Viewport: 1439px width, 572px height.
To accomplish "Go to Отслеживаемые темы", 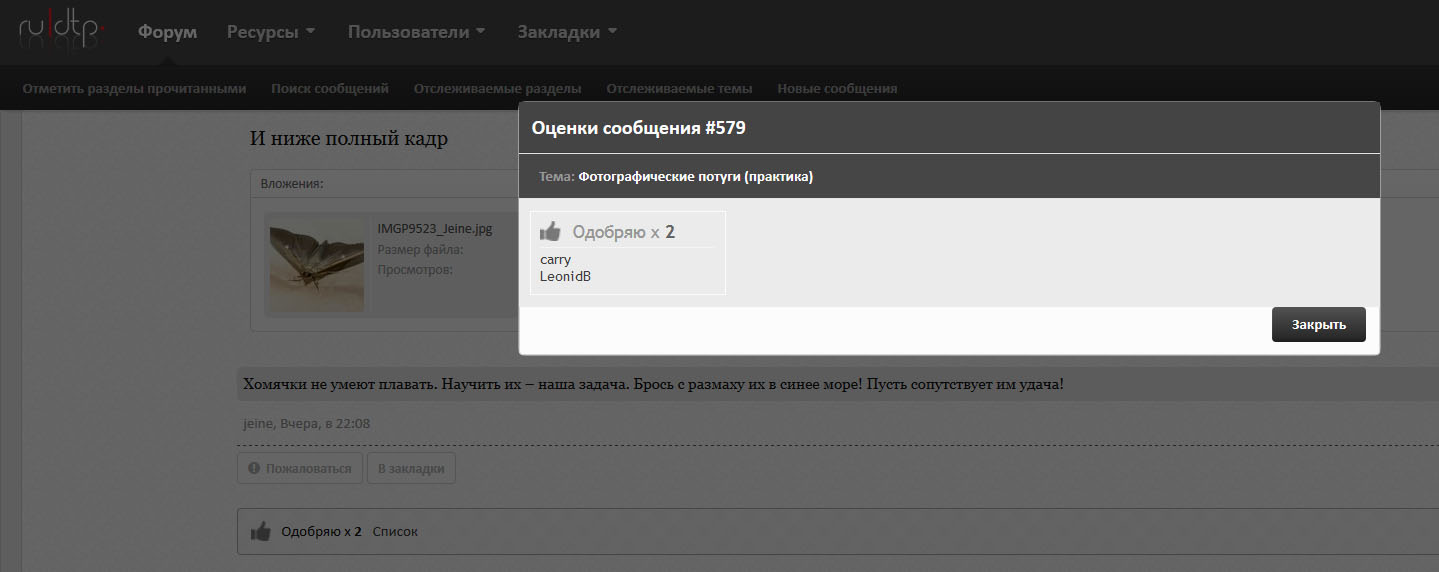I will pyautogui.click(x=679, y=88).
